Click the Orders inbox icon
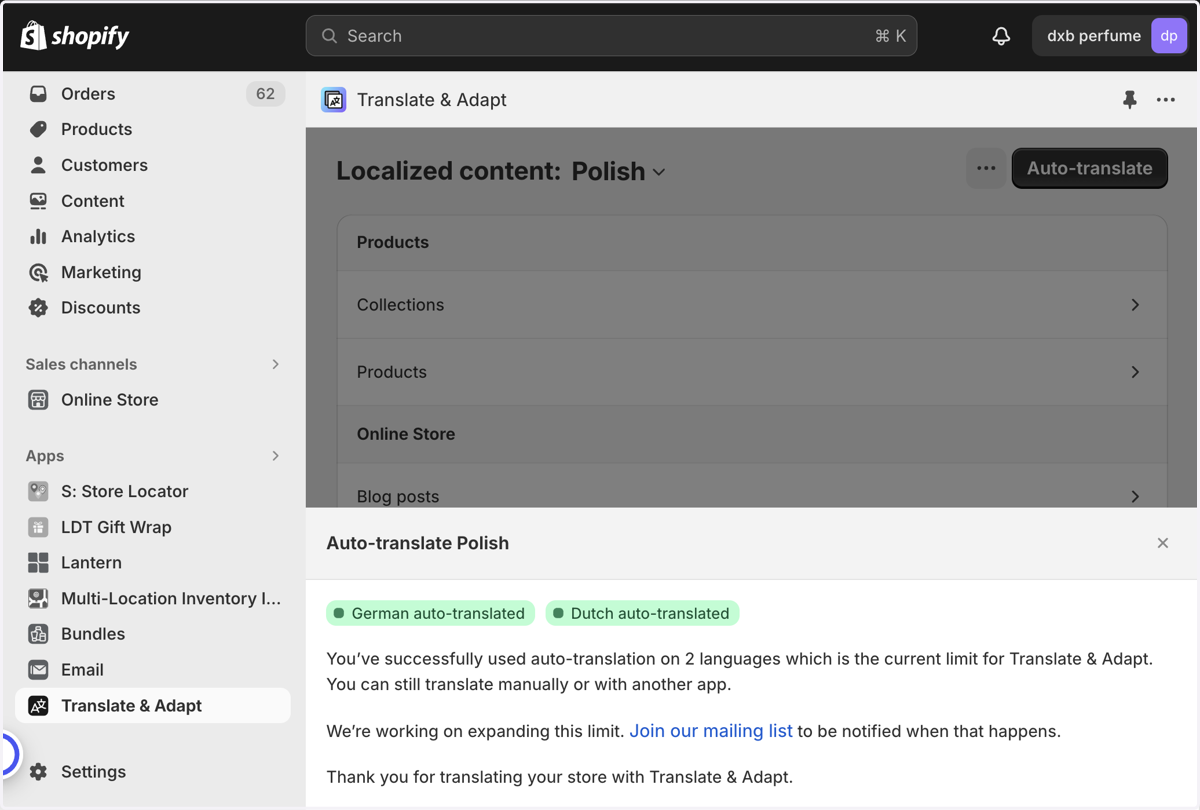 click(38, 94)
